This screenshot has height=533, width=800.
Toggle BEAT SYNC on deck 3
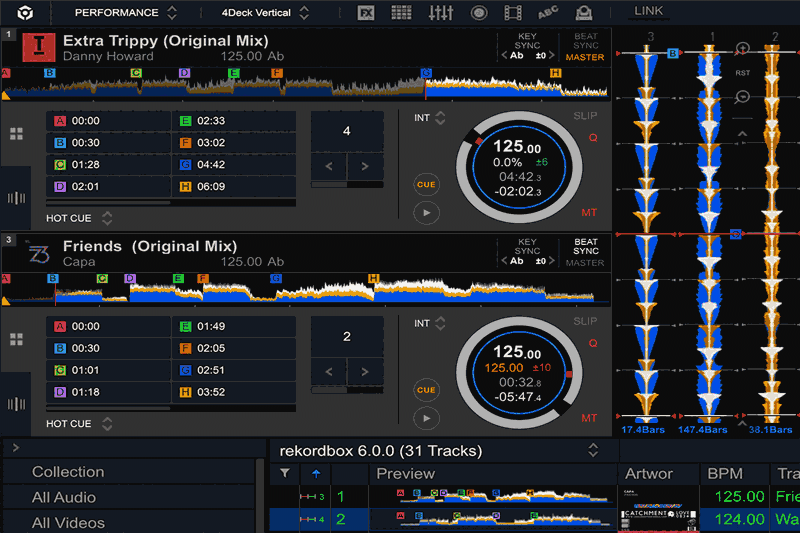coord(586,246)
